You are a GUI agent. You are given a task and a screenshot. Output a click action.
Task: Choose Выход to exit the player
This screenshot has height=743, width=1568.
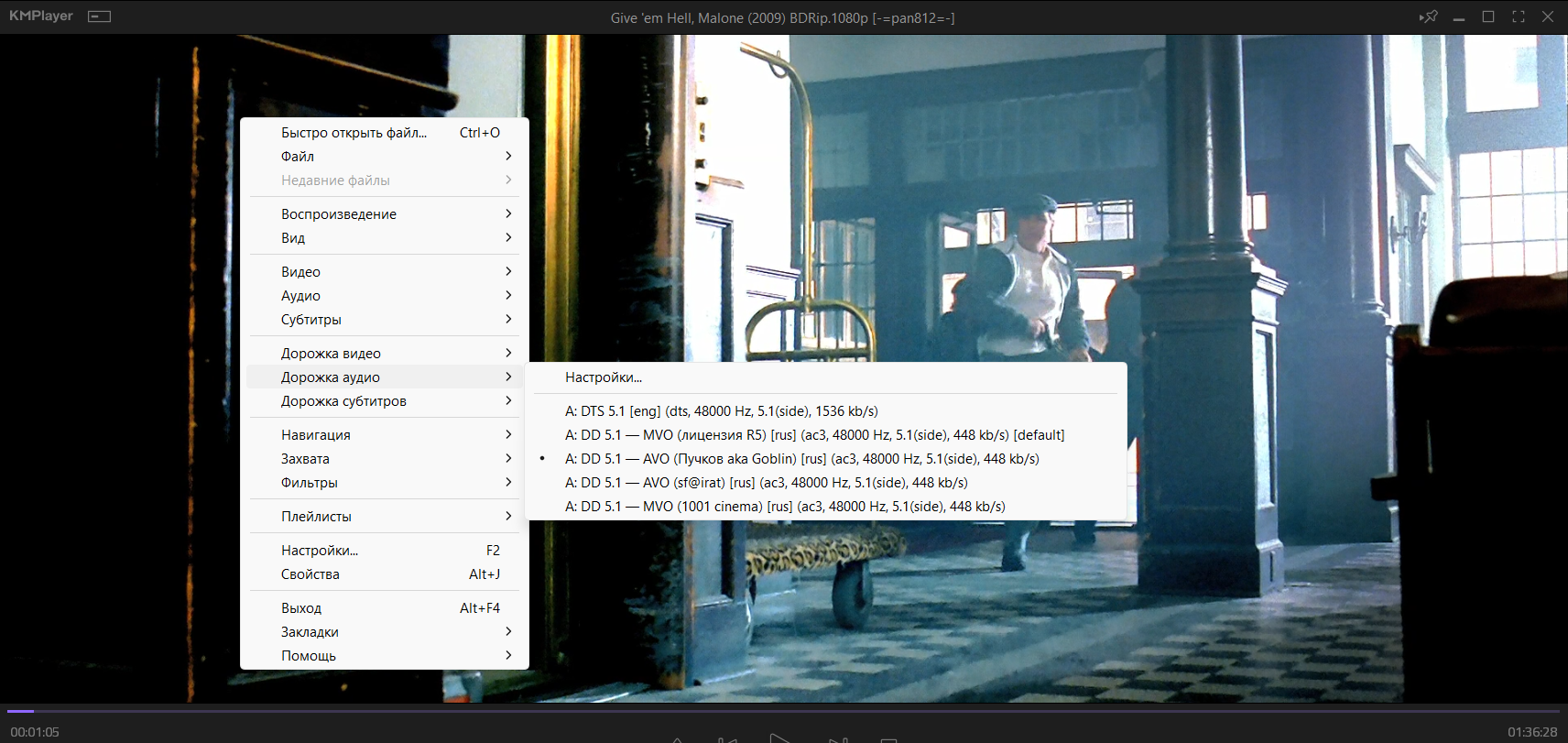pos(385,608)
